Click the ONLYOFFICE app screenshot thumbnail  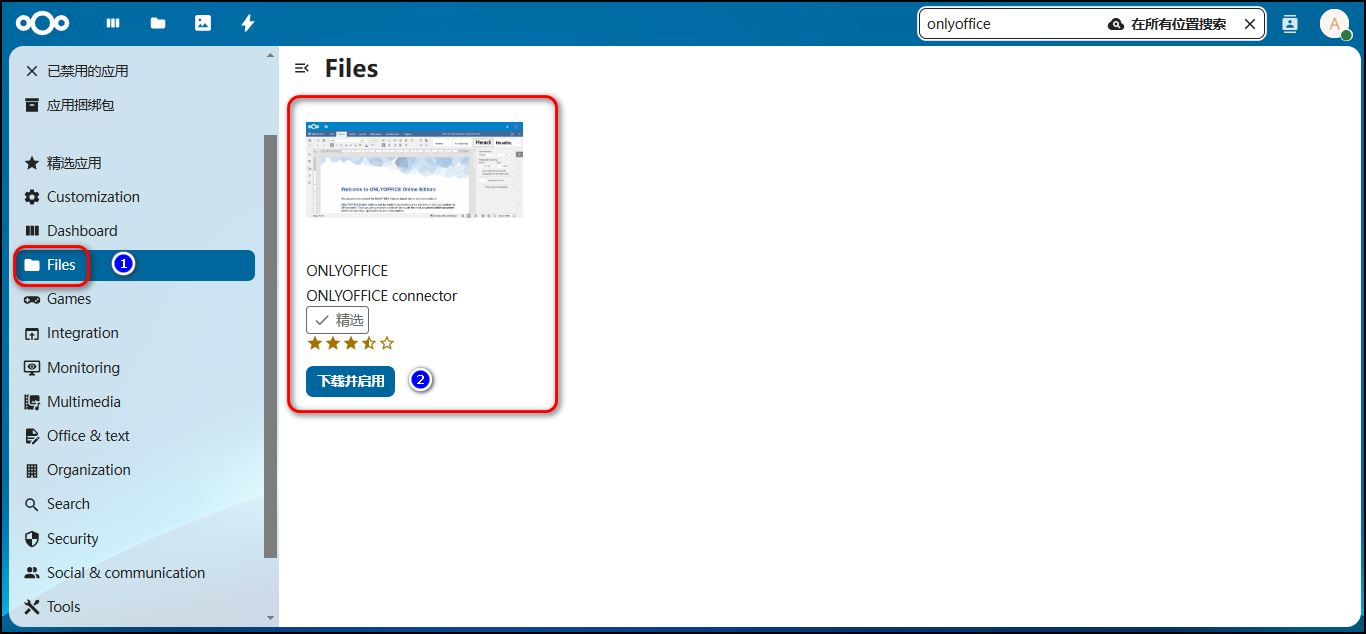(414, 170)
